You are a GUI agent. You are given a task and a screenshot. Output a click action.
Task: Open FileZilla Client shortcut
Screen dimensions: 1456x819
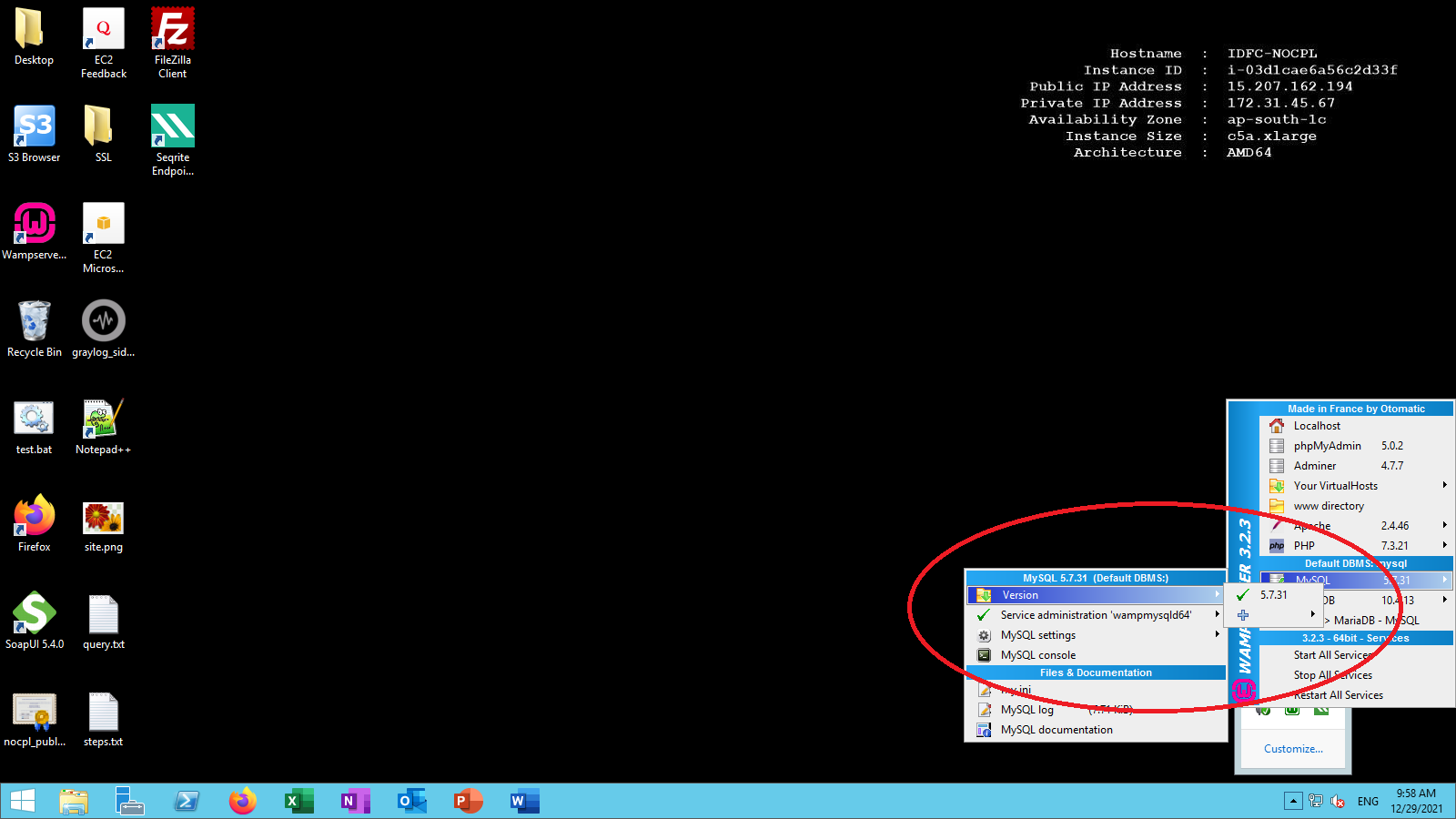(x=173, y=43)
